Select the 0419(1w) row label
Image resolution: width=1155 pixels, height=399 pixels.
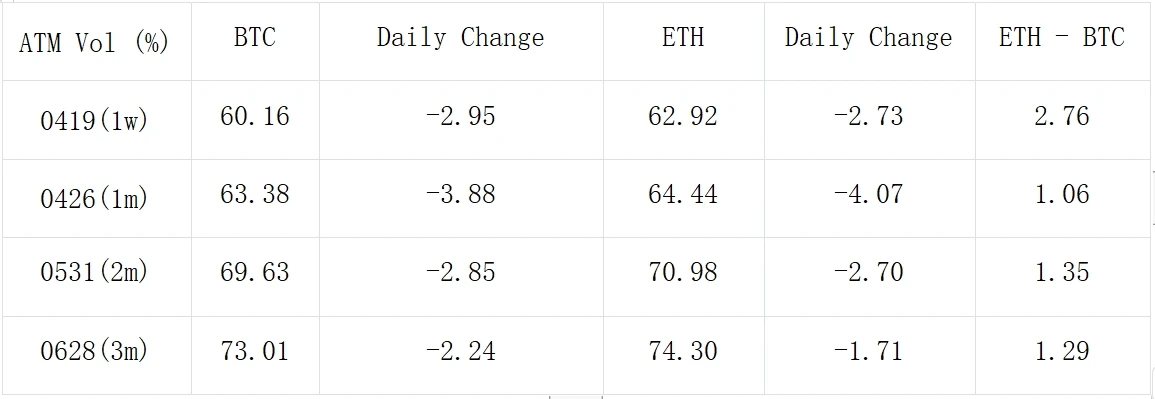pyautogui.click(x=95, y=120)
